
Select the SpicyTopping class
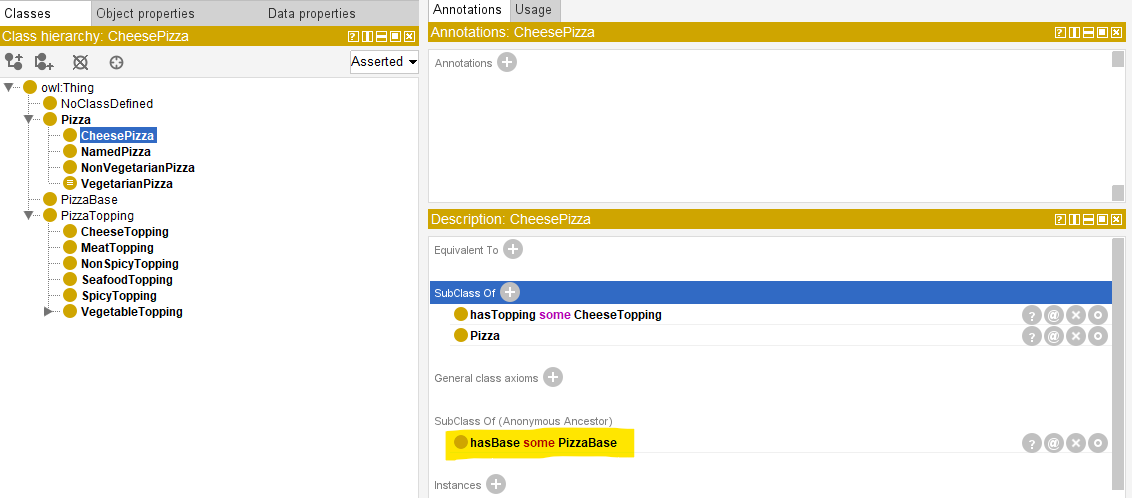click(118, 296)
